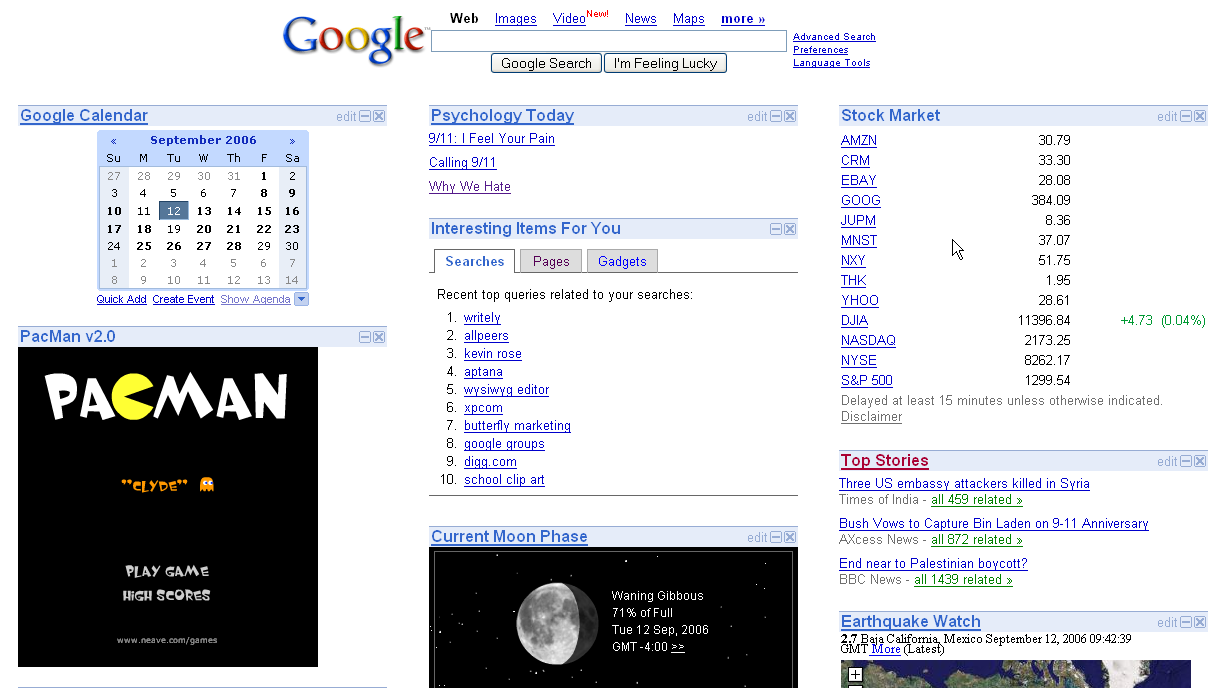Screen dimensions: 1220x688
Task: Open the Stock Market Disclaimer link
Action: click(871, 417)
